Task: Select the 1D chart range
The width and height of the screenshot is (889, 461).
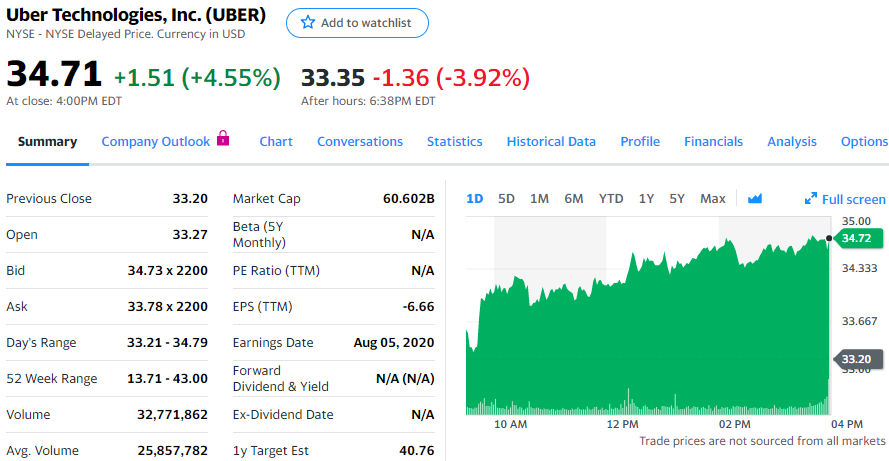Action: (475, 198)
